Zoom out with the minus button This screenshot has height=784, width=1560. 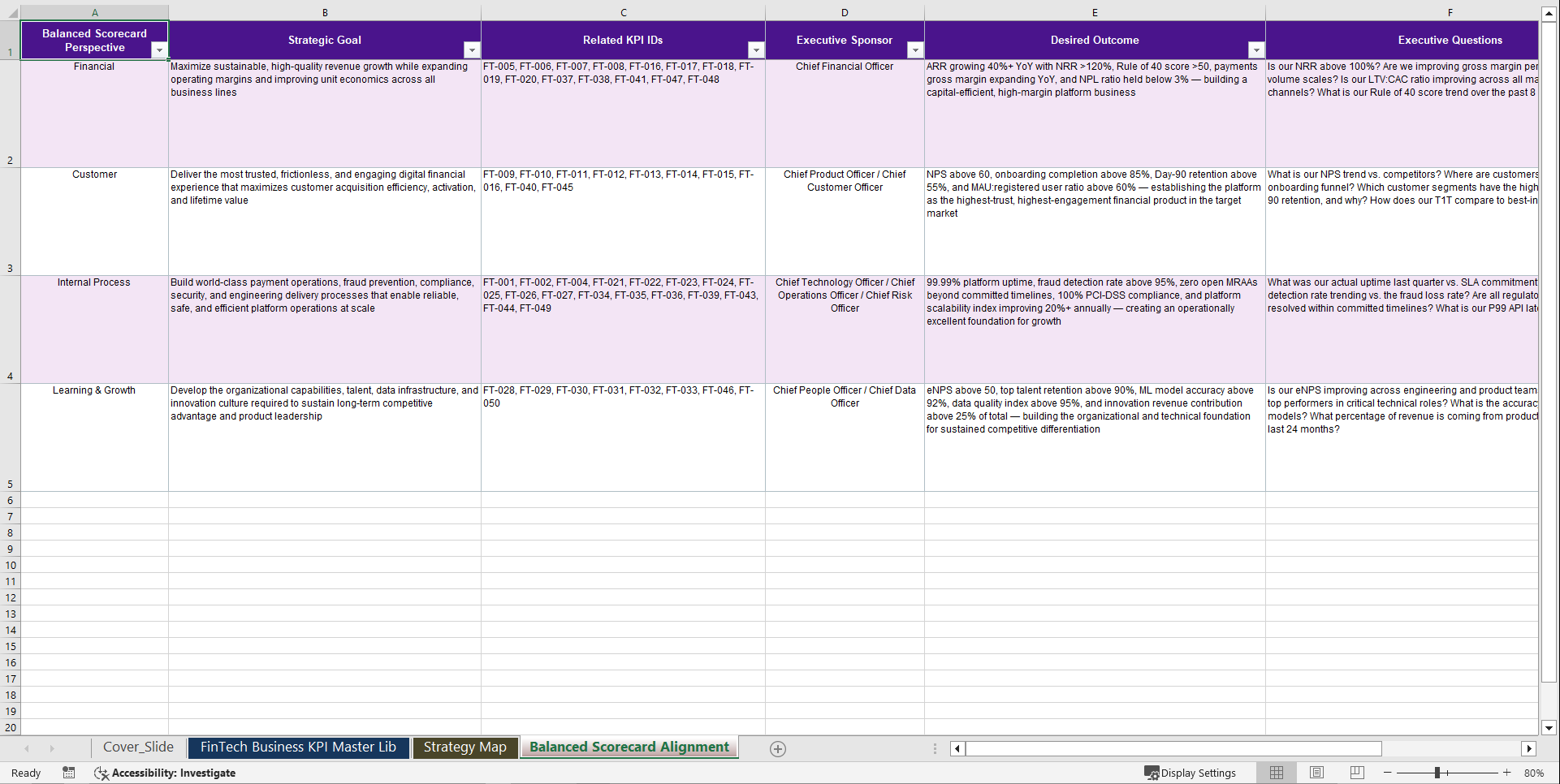[x=1388, y=773]
